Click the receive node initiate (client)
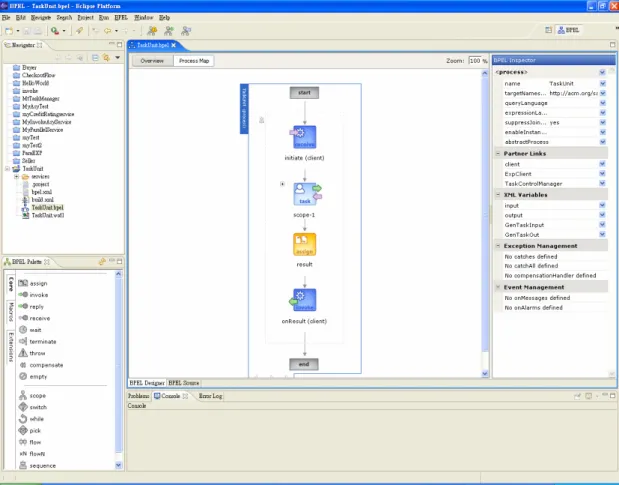 (304, 137)
